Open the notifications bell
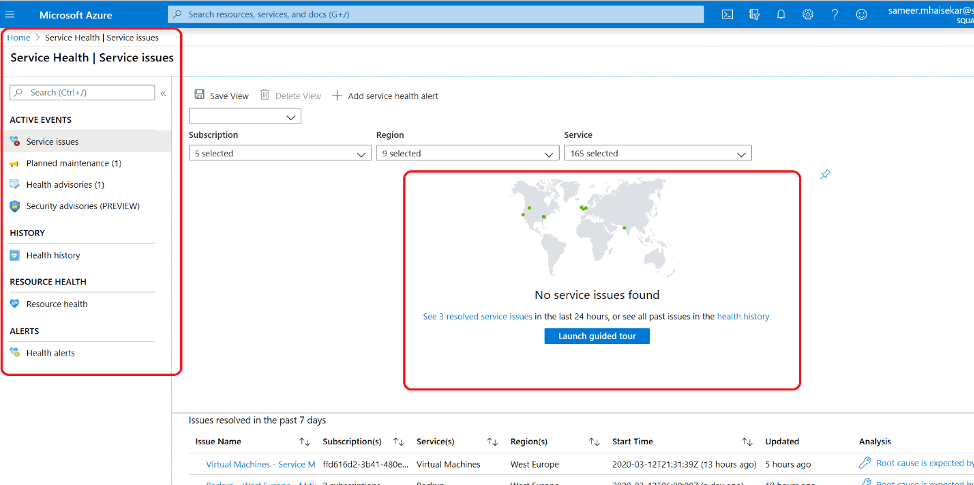The height and width of the screenshot is (485, 974). [x=781, y=14]
